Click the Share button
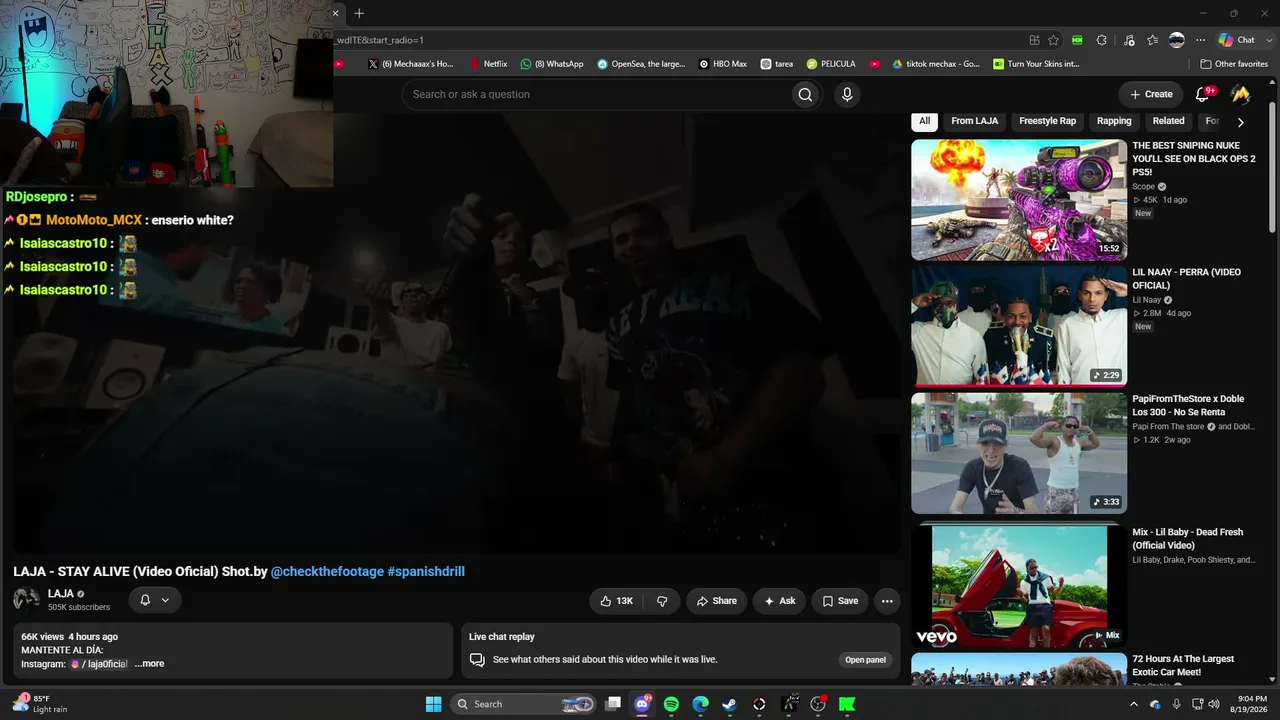The height and width of the screenshot is (720, 1280). (716, 601)
